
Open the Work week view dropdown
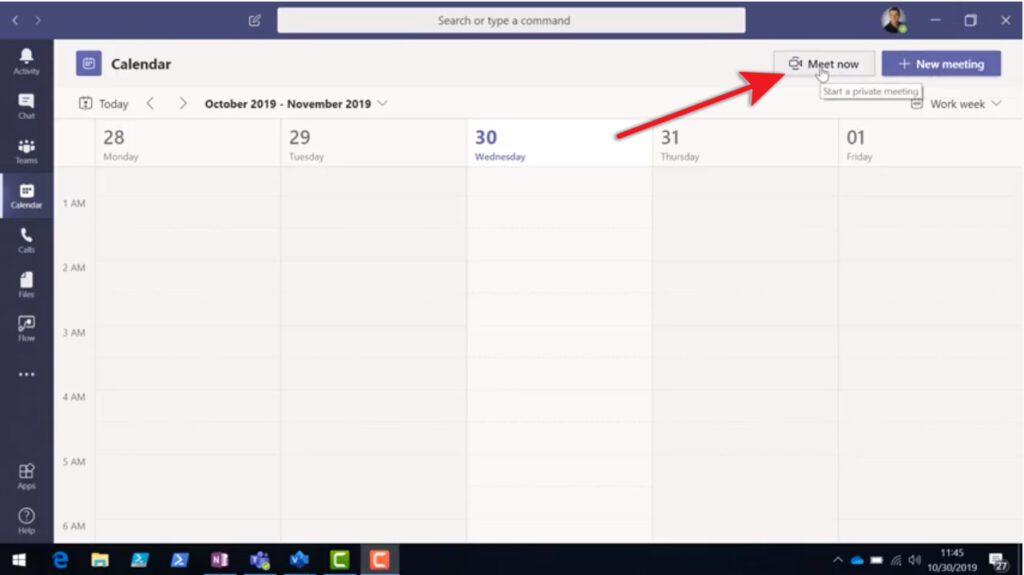tap(957, 104)
